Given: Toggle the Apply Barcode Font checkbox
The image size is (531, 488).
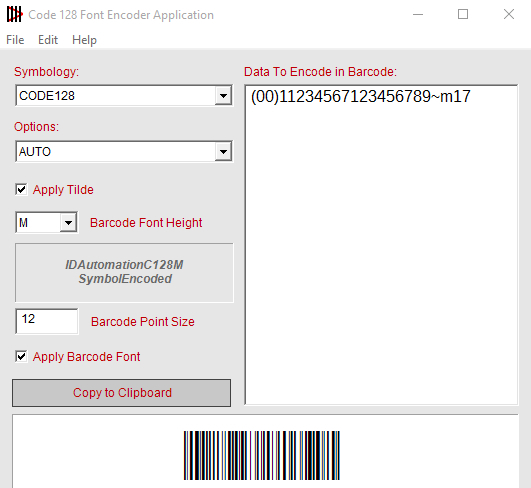Looking at the screenshot, I should pos(21,356).
